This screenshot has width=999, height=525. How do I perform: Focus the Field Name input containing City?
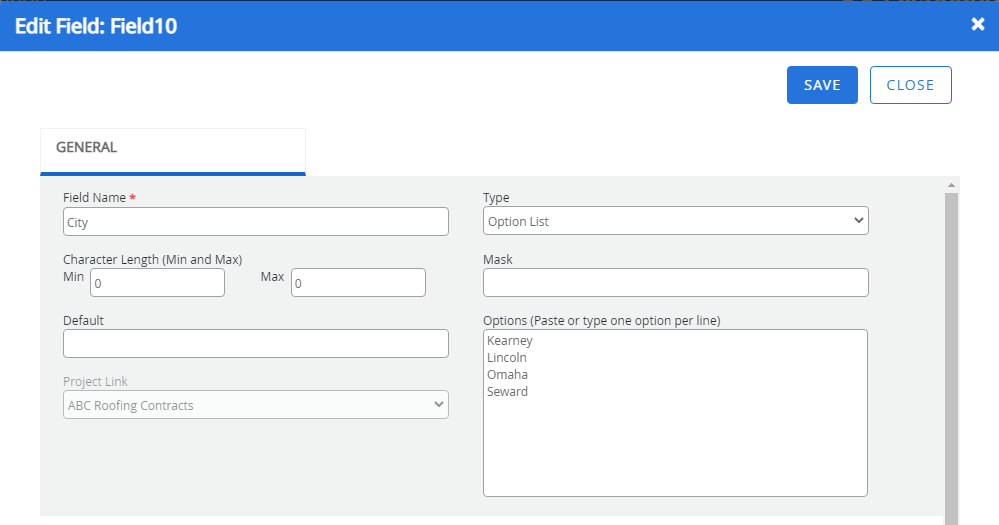(x=256, y=222)
